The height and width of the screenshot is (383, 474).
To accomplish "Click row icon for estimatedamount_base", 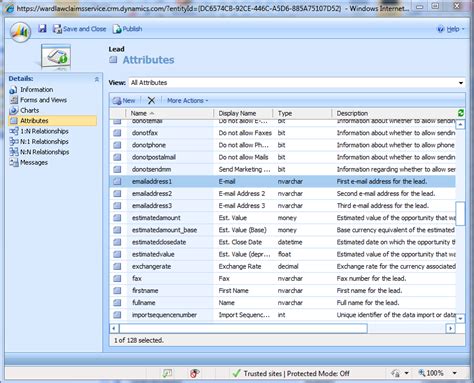I will (x=117, y=230).
